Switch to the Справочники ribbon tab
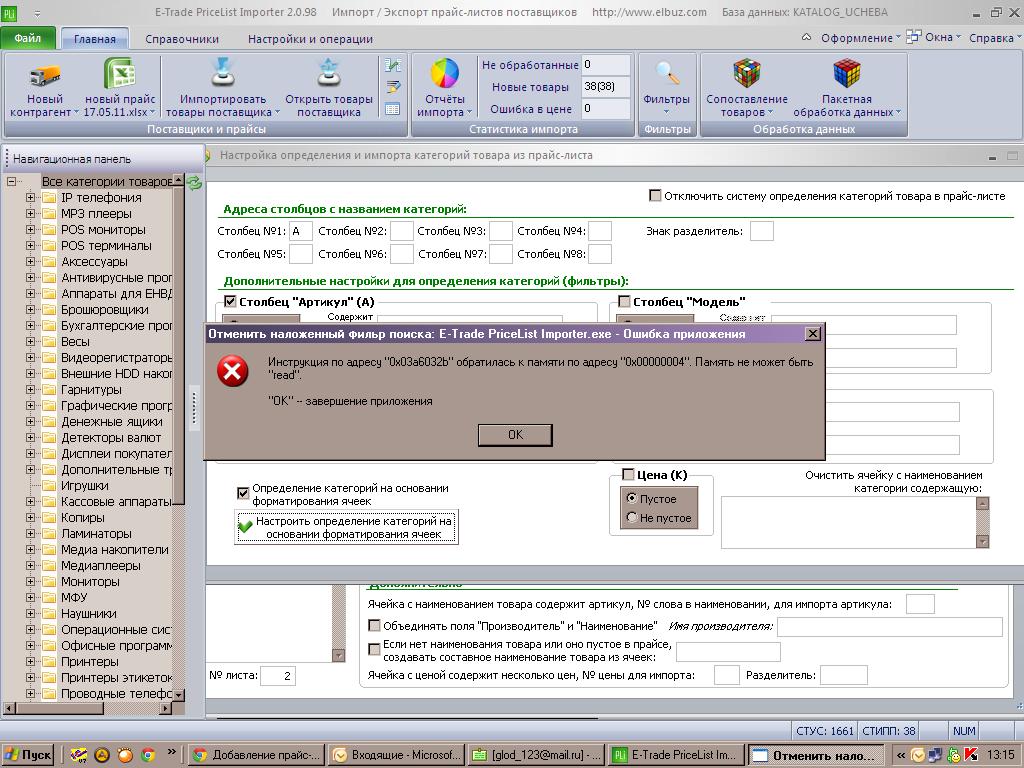 (x=182, y=39)
